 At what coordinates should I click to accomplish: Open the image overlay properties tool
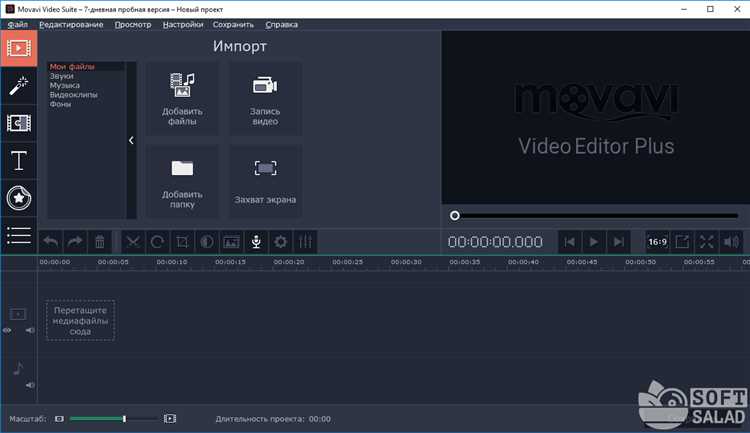pos(232,242)
